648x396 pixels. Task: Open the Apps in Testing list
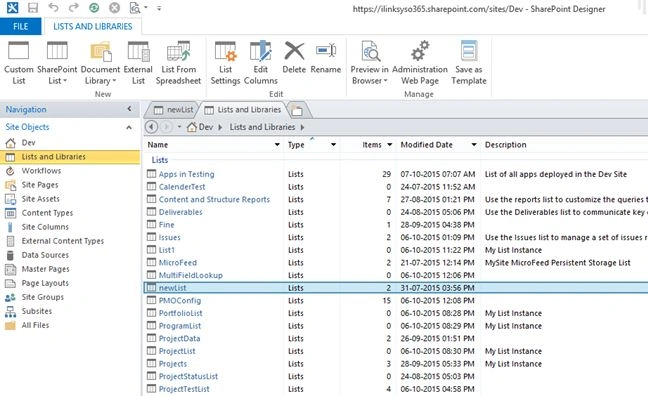point(186,174)
